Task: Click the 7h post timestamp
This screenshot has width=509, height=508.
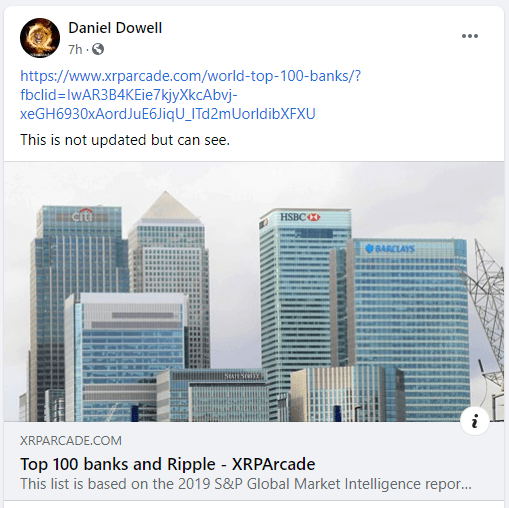Action: (75, 50)
